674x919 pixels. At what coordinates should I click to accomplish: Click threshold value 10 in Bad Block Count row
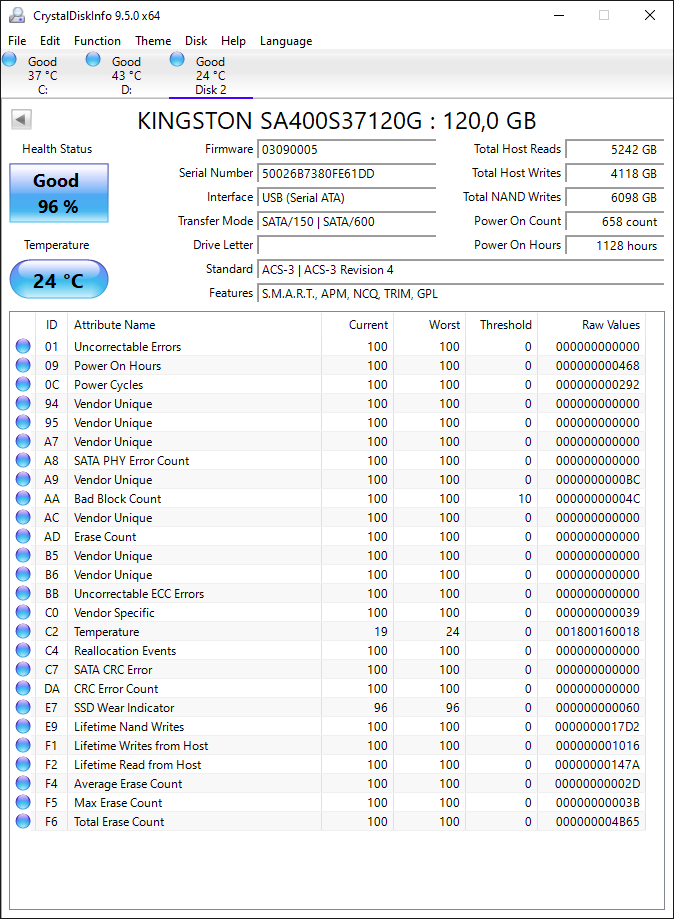coord(525,499)
